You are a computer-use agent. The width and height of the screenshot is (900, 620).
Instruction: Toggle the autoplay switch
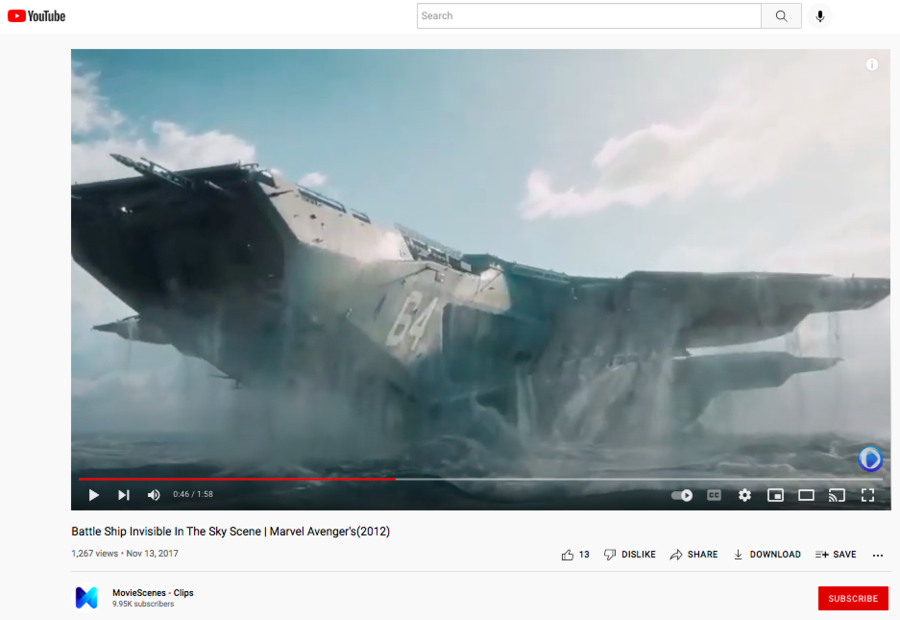pos(682,495)
